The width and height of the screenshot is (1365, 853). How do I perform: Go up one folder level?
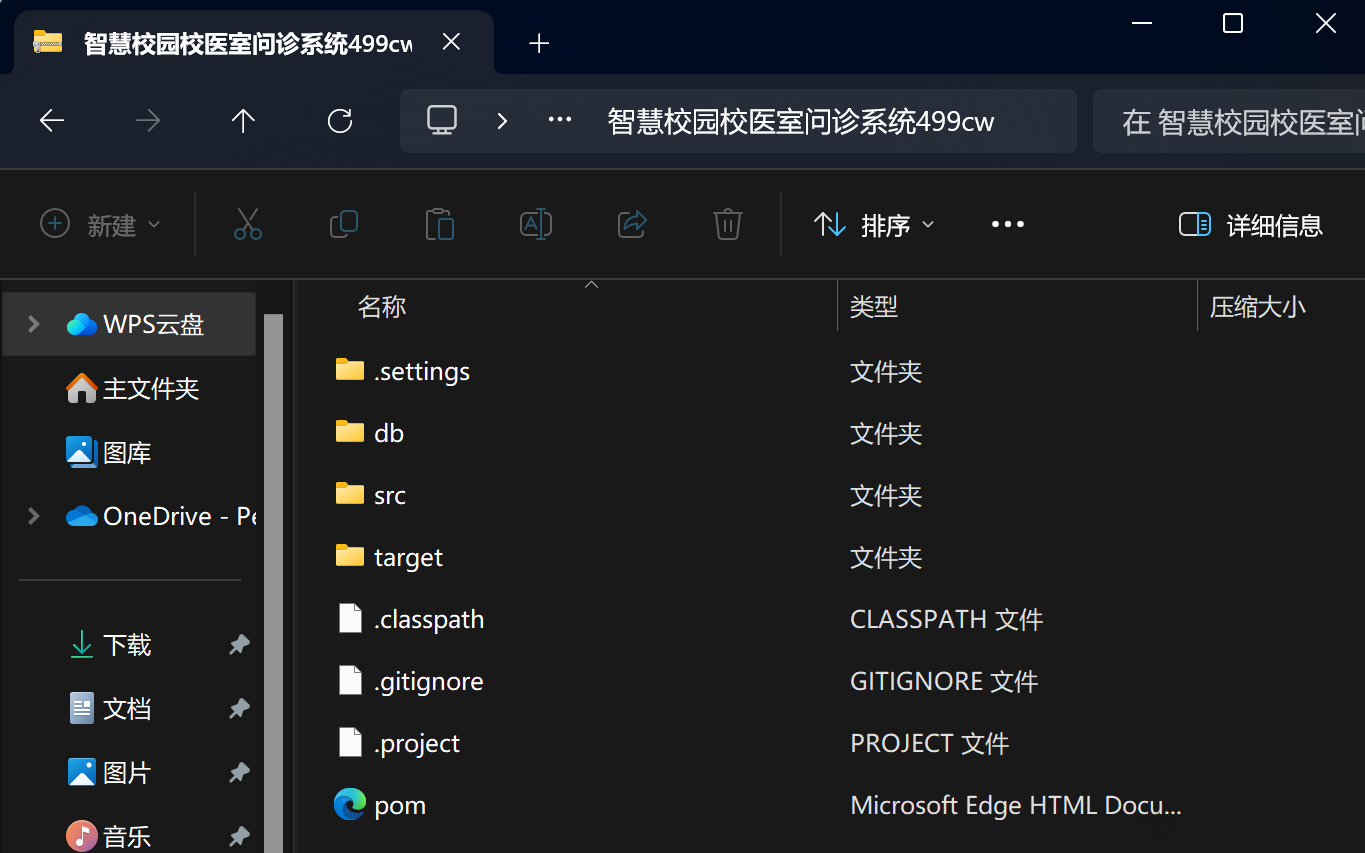(x=243, y=122)
